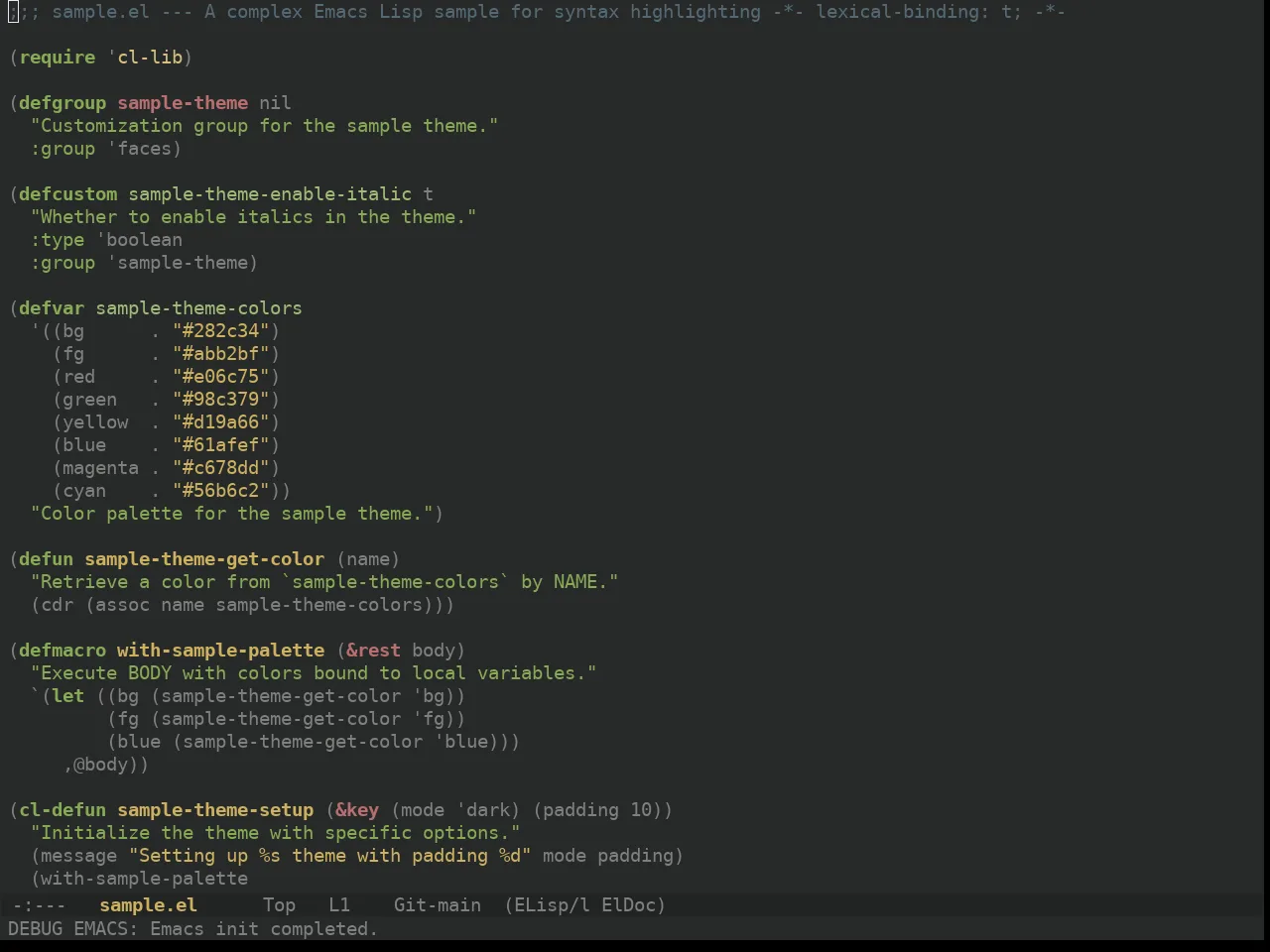Click the 'sample-theme' group name after defgroup
Viewport: 1270px width, 952px height.
coord(183,102)
